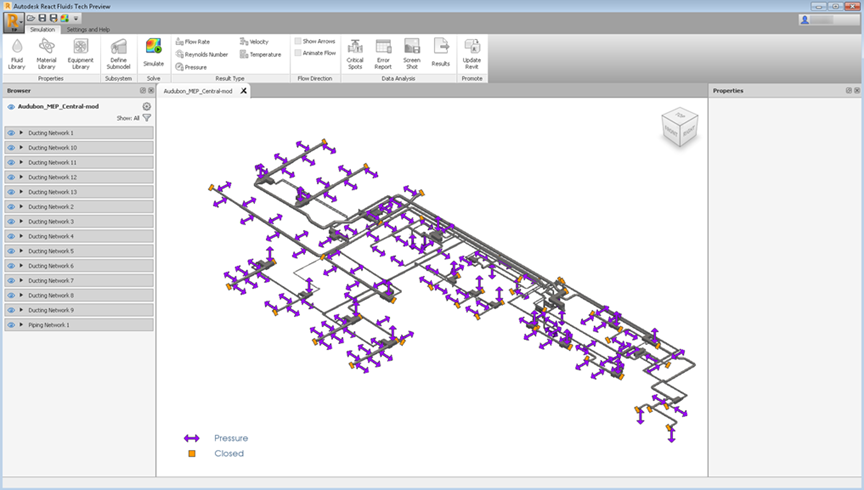This screenshot has width=864, height=490.
Task: Take a Screen Shot
Action: coord(412,54)
